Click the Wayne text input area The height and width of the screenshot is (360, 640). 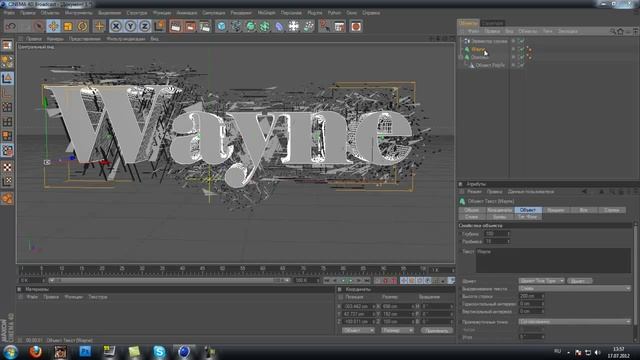click(553, 260)
